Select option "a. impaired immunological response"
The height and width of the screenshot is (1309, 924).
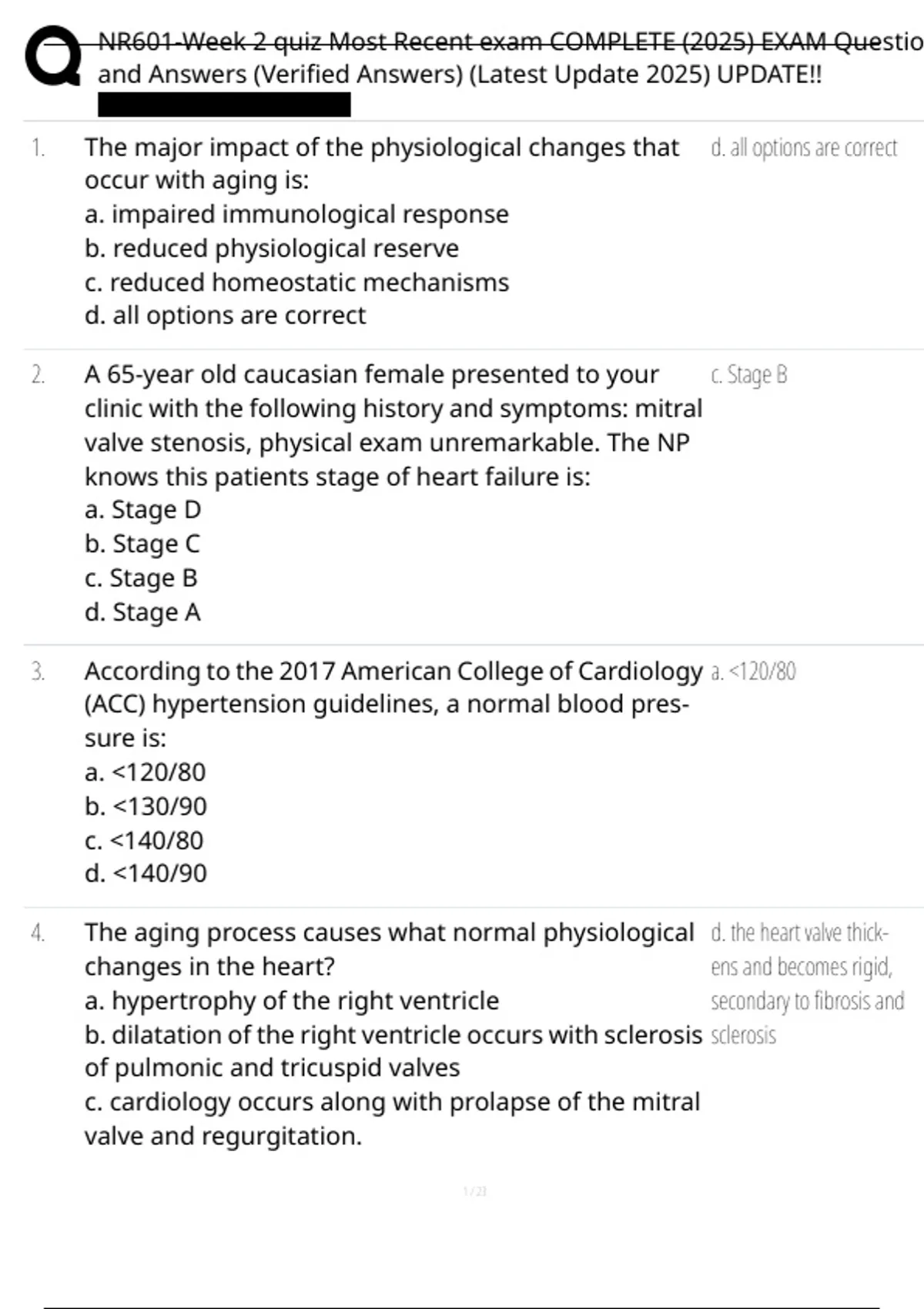(x=296, y=214)
